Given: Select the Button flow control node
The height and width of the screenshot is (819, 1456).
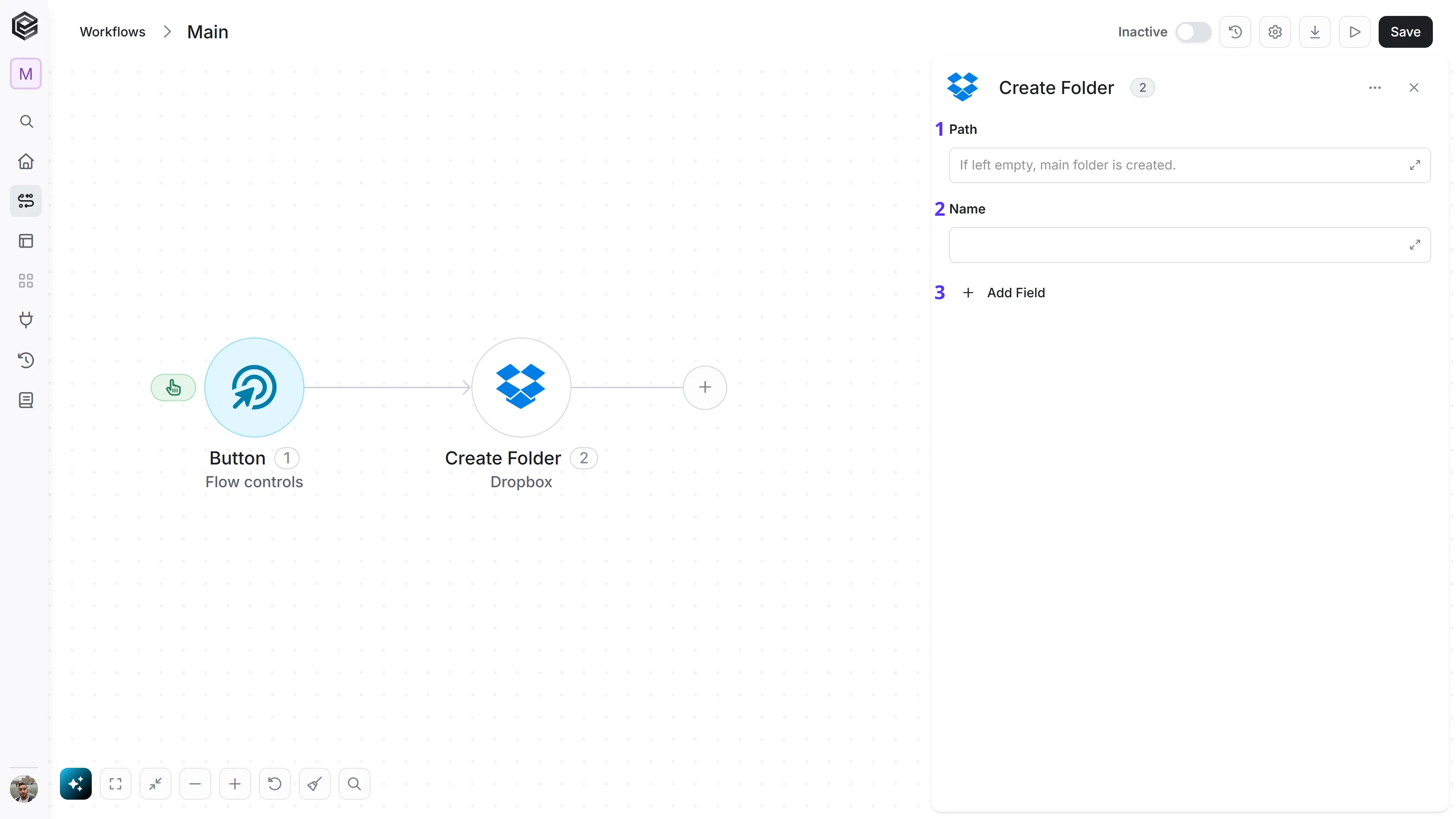Looking at the screenshot, I should point(254,387).
